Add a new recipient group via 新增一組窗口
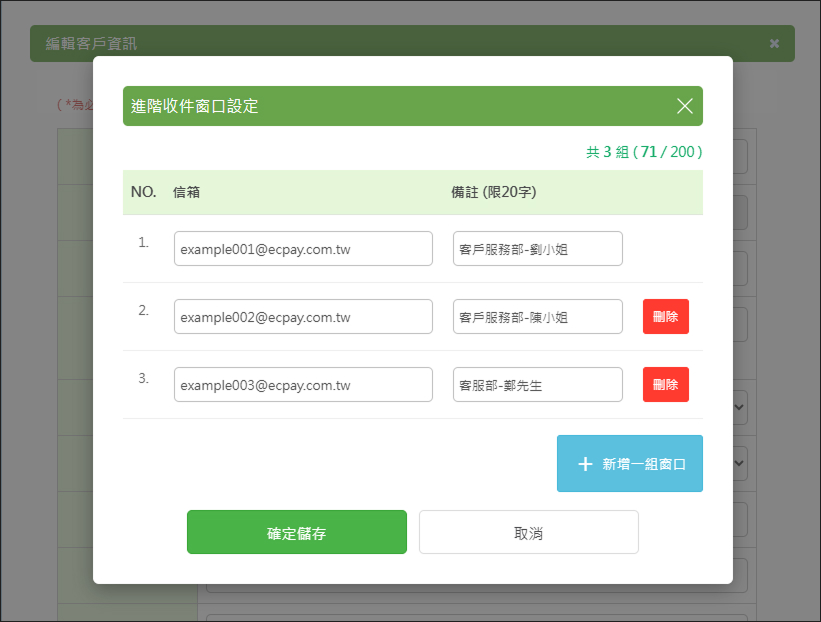This screenshot has height=622, width=821. click(x=630, y=463)
